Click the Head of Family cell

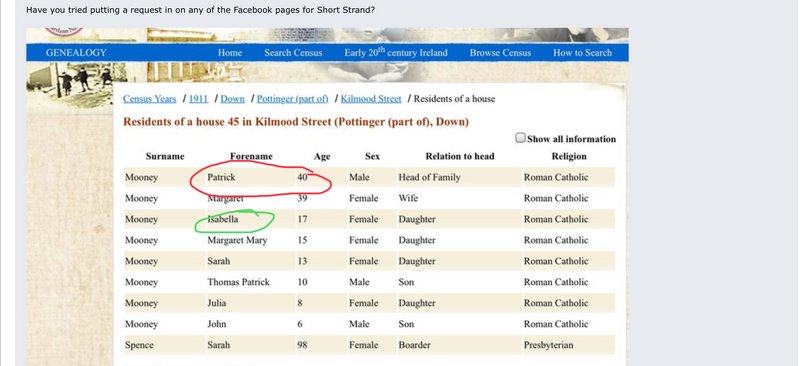(429, 177)
